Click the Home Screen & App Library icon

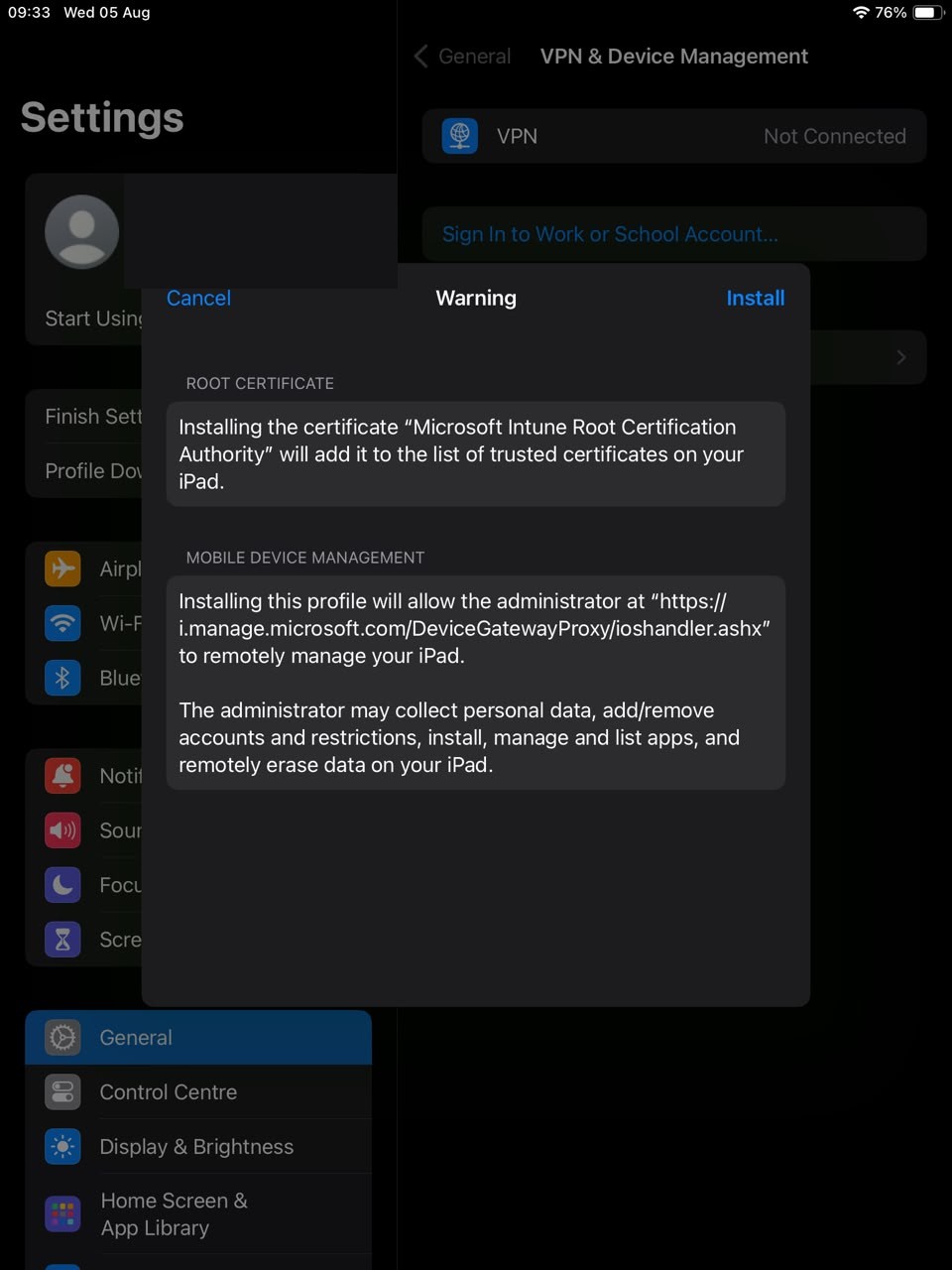(x=62, y=1213)
